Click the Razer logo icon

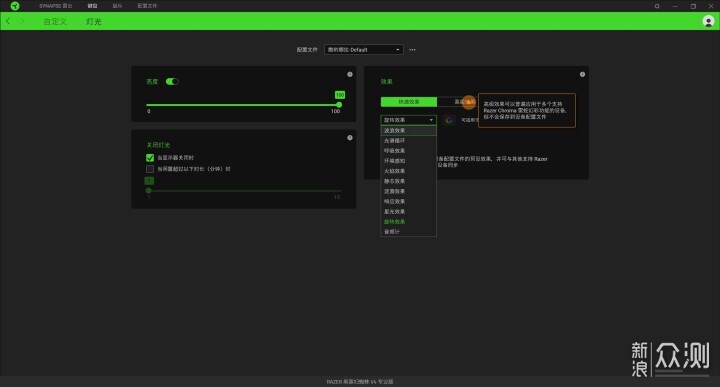pyautogui.click(x=15, y=6)
